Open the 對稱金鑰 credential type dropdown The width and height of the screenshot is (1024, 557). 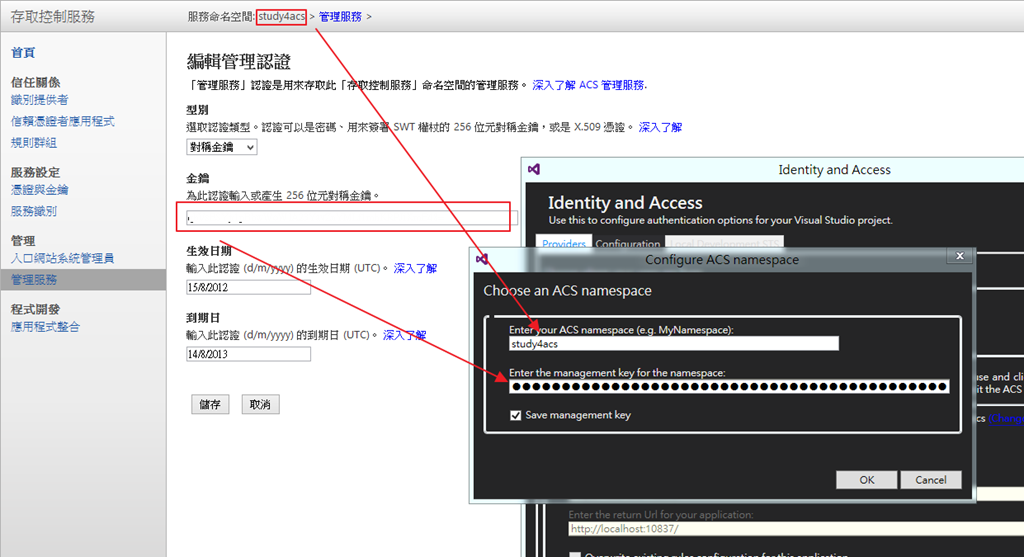(x=221, y=148)
